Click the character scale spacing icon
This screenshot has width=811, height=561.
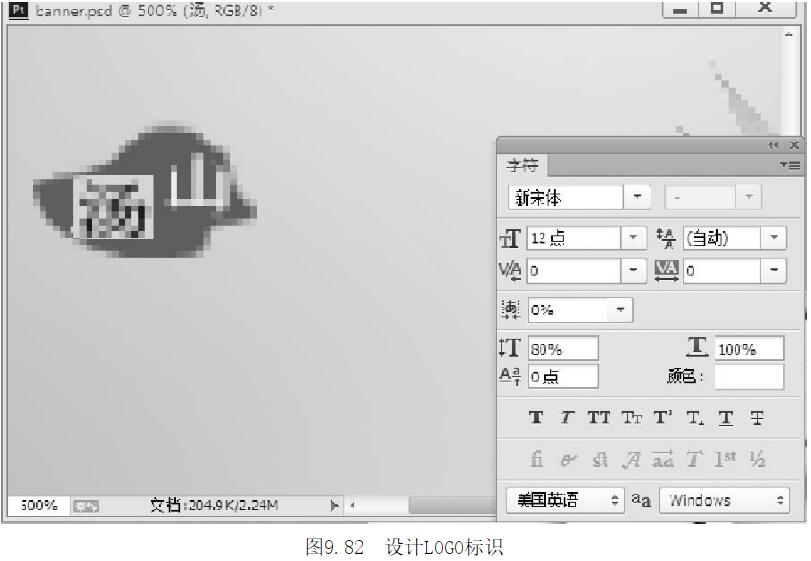(x=510, y=309)
